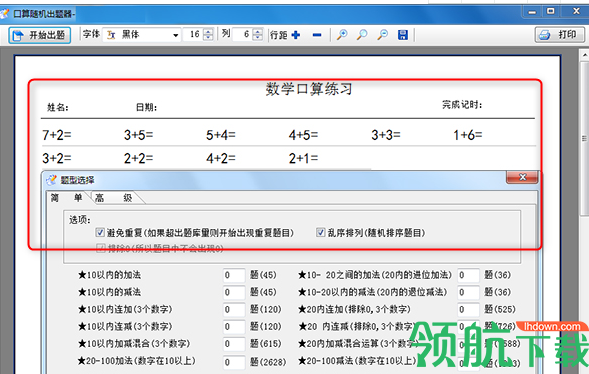589x374 pixels.
Task: Click the problem 2+2= on the worksheet
Action: [x=139, y=158]
